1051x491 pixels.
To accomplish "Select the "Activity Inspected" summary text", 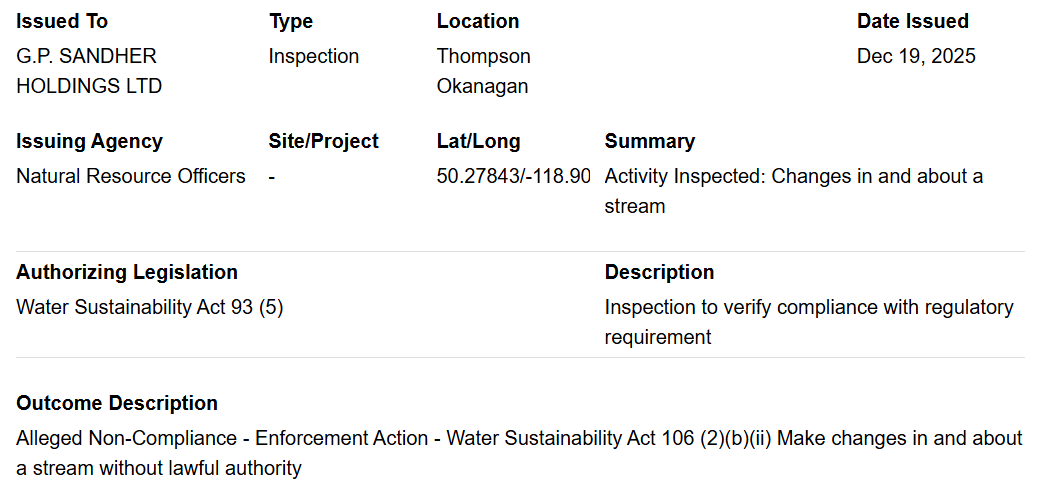I will 793,191.
